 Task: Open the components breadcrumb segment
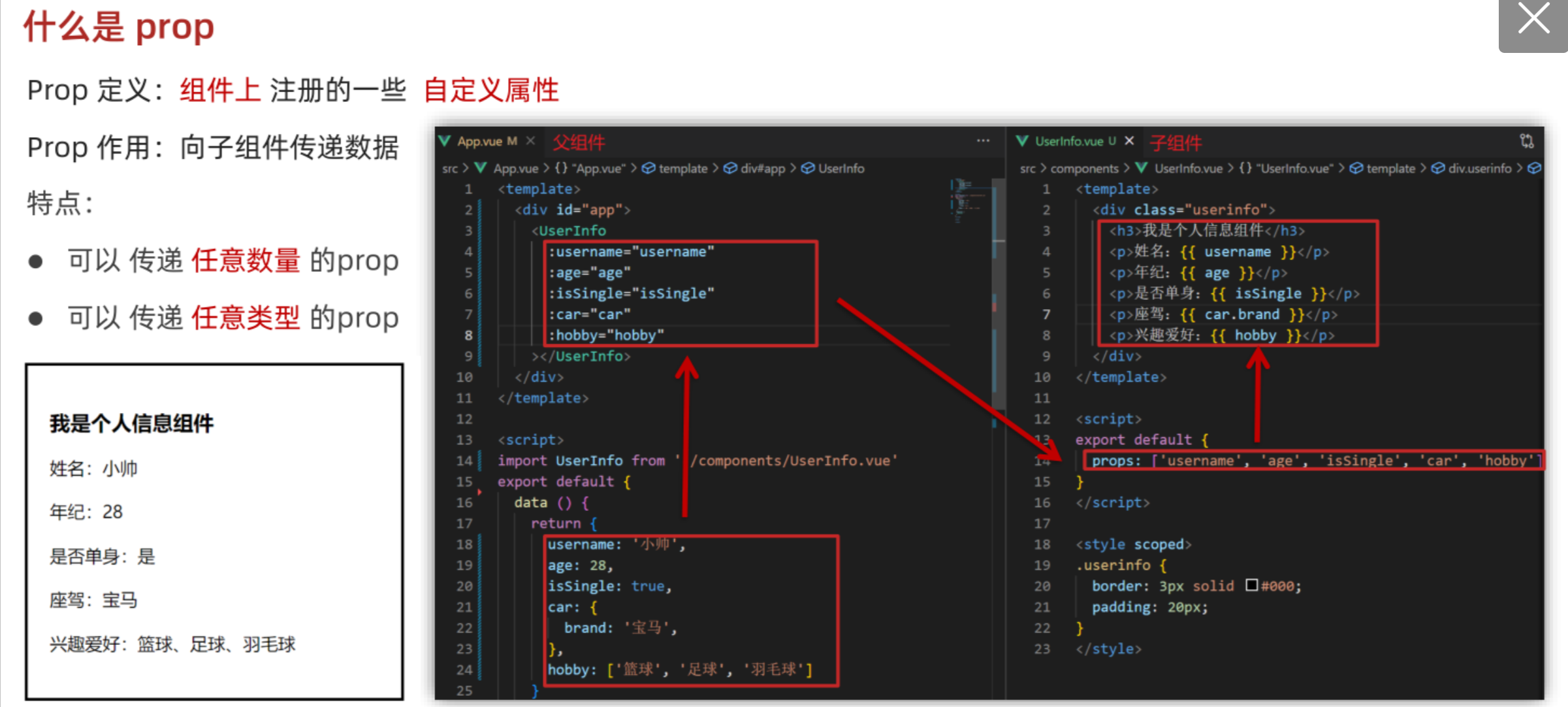[1084, 169]
